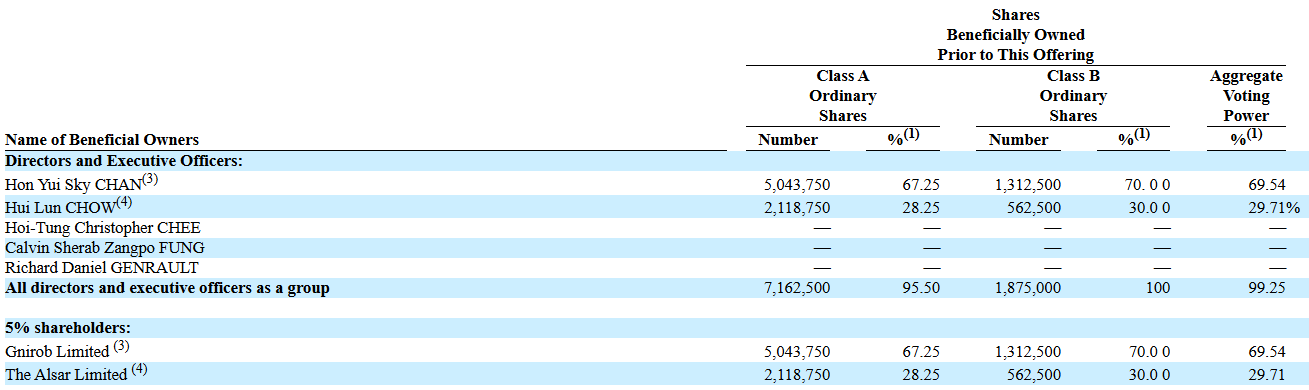This screenshot has width=1309, height=390.
Task: Select 'All directors and executive officers as a group'
Action: coord(167,289)
